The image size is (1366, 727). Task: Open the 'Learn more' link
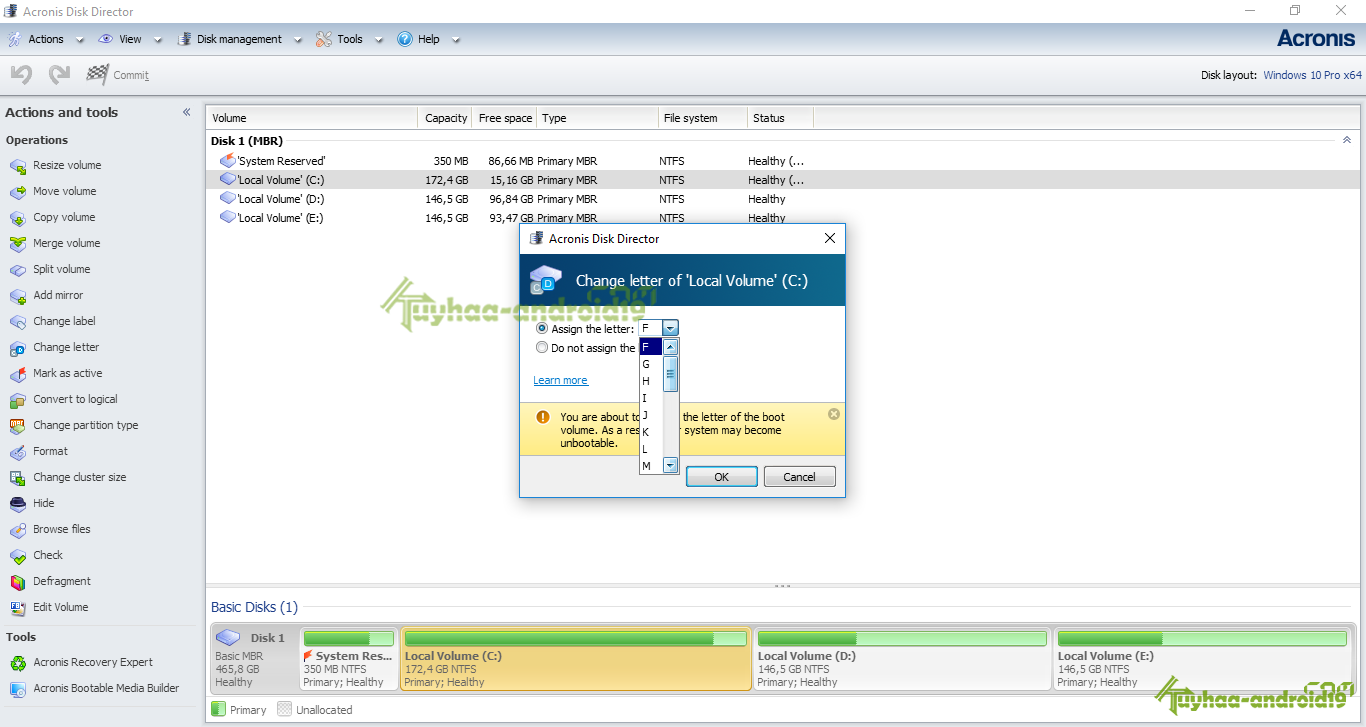[x=560, y=380]
